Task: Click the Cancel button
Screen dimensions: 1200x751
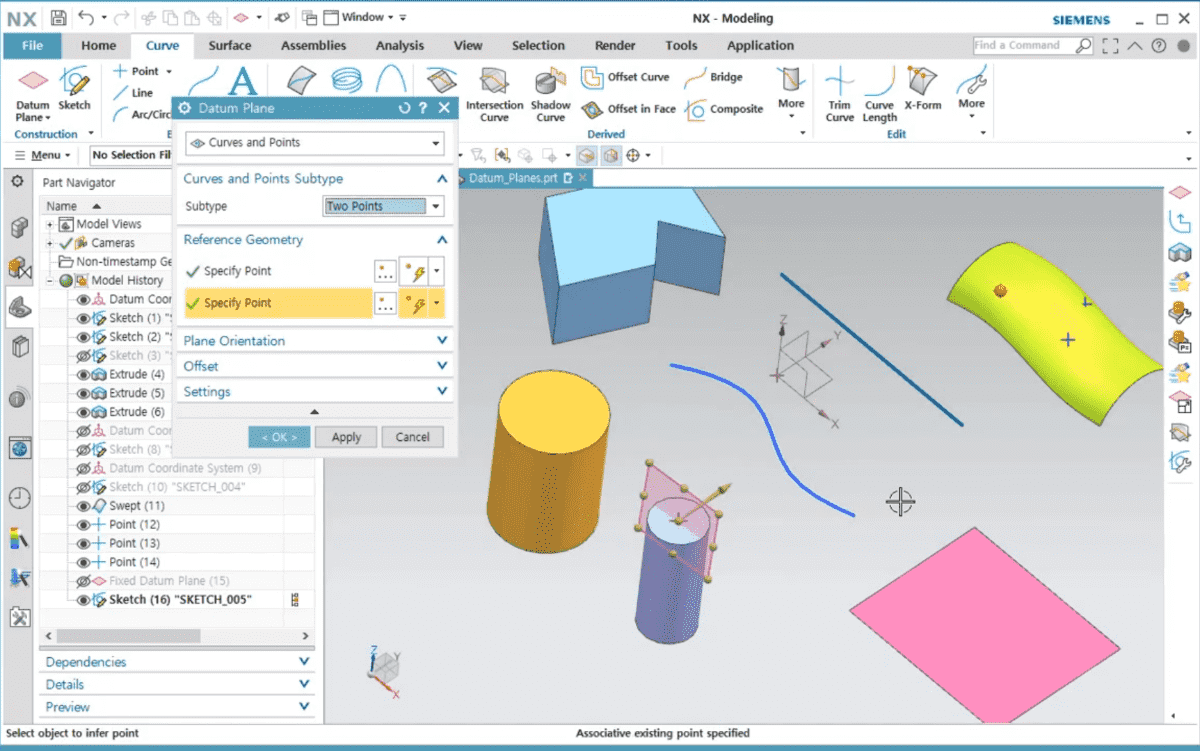Action: tap(413, 437)
